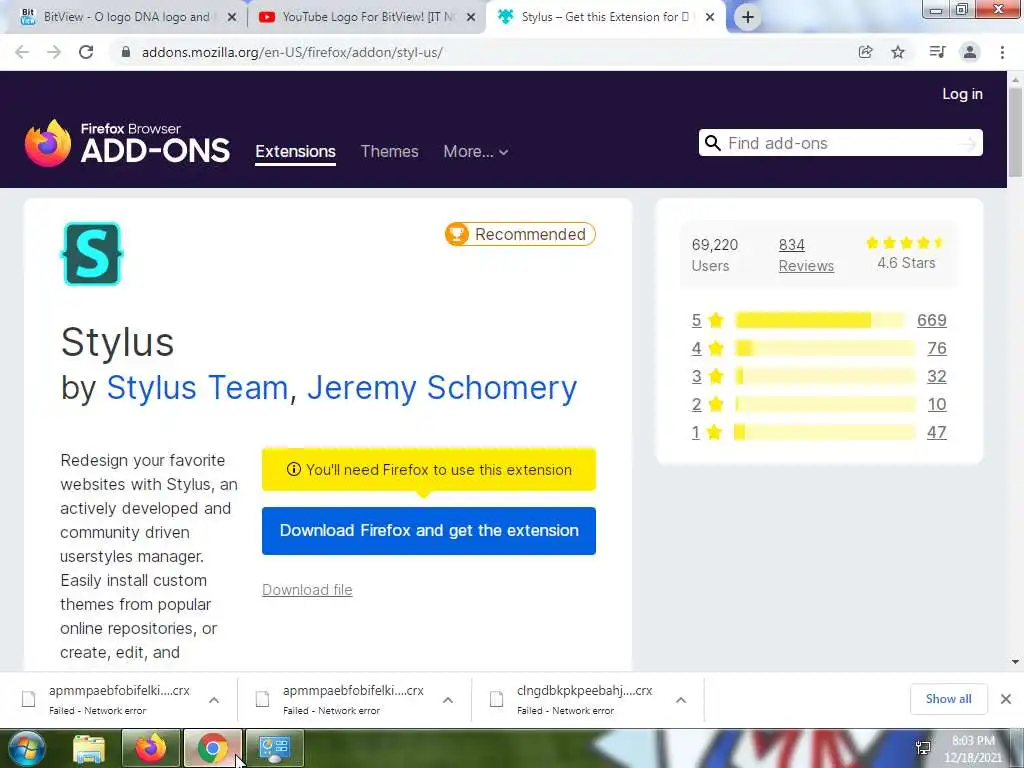Screen dimensions: 1024x768
Task: Close the downloads bar
Action: tap(1006, 699)
